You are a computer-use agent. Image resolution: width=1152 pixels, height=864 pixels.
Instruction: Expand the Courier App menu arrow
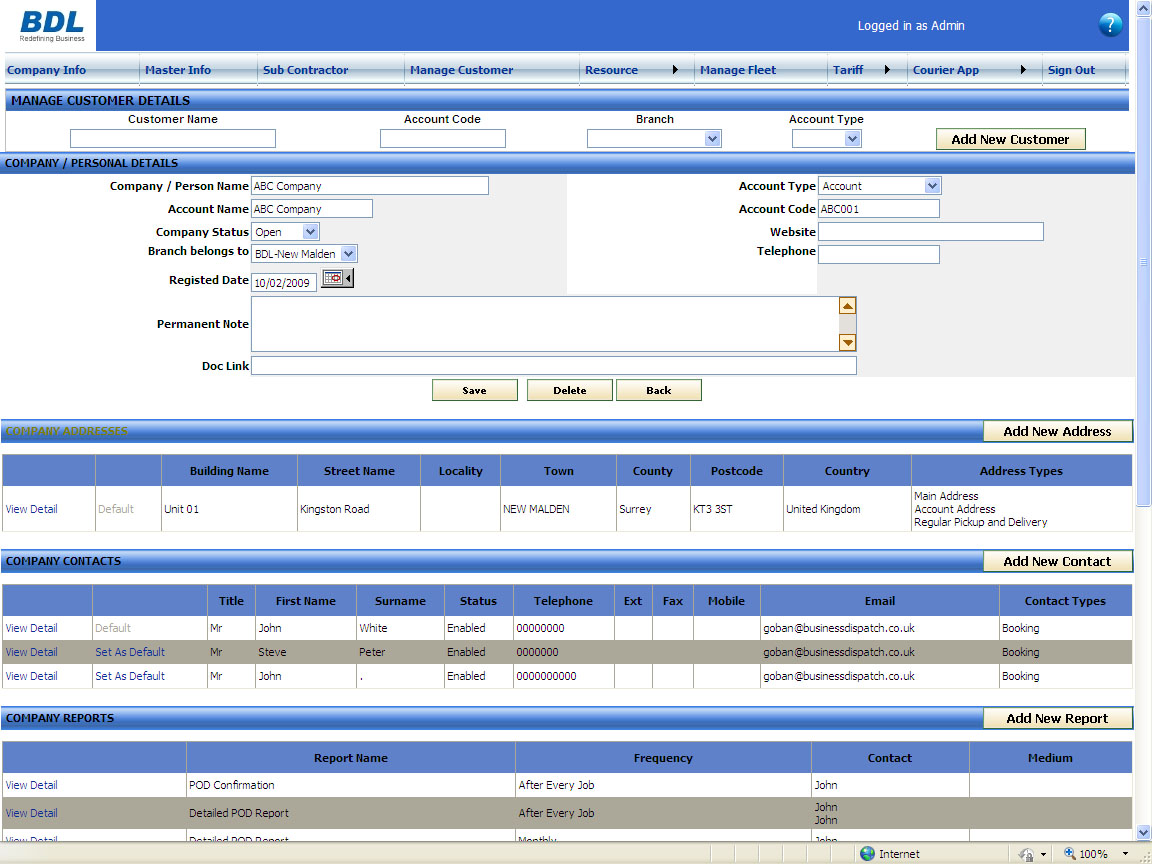pos(1023,70)
